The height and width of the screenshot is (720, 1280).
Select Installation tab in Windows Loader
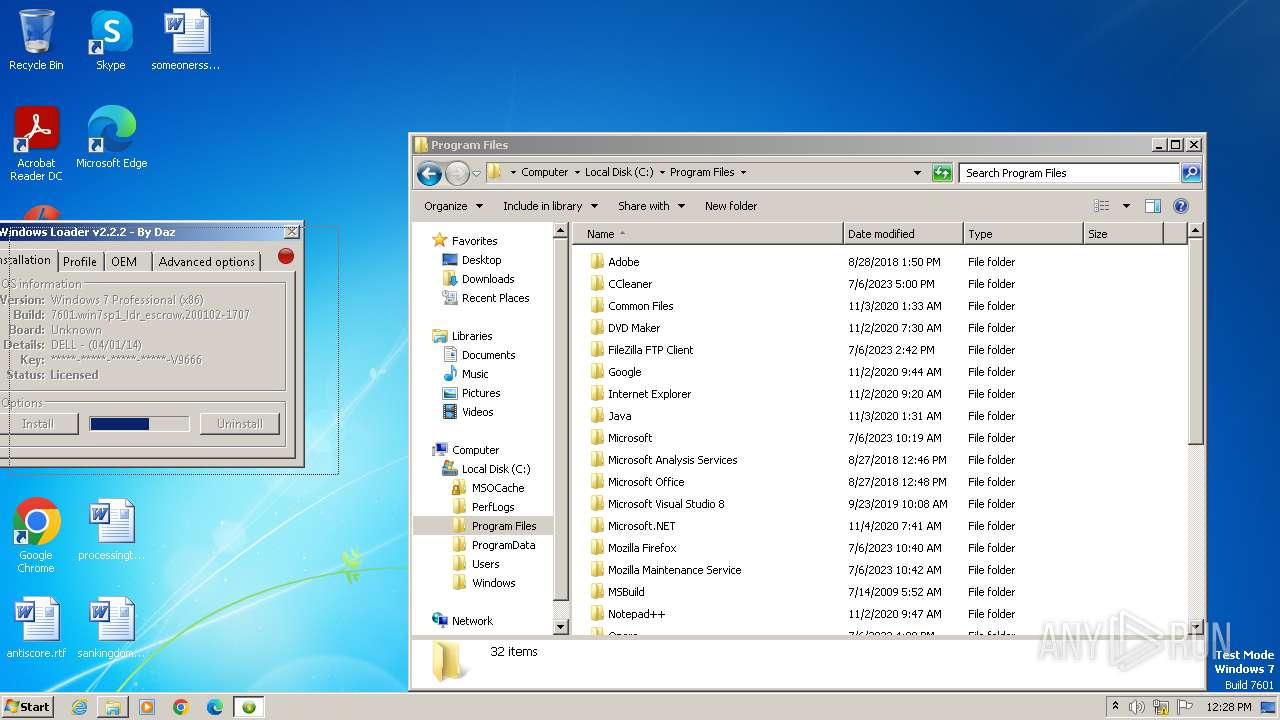(x=27, y=260)
